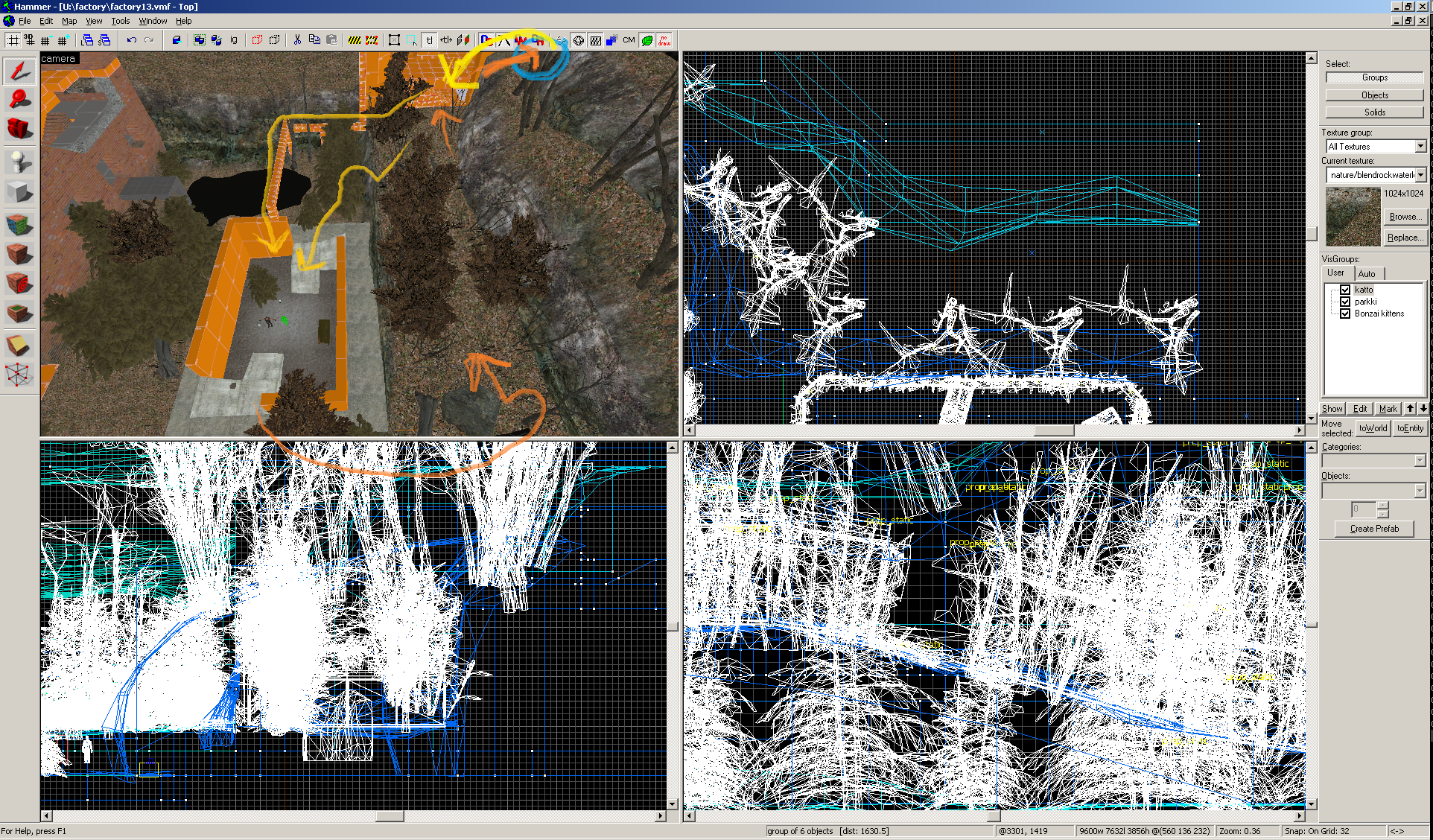Open the Categories dropdown

point(1420,461)
